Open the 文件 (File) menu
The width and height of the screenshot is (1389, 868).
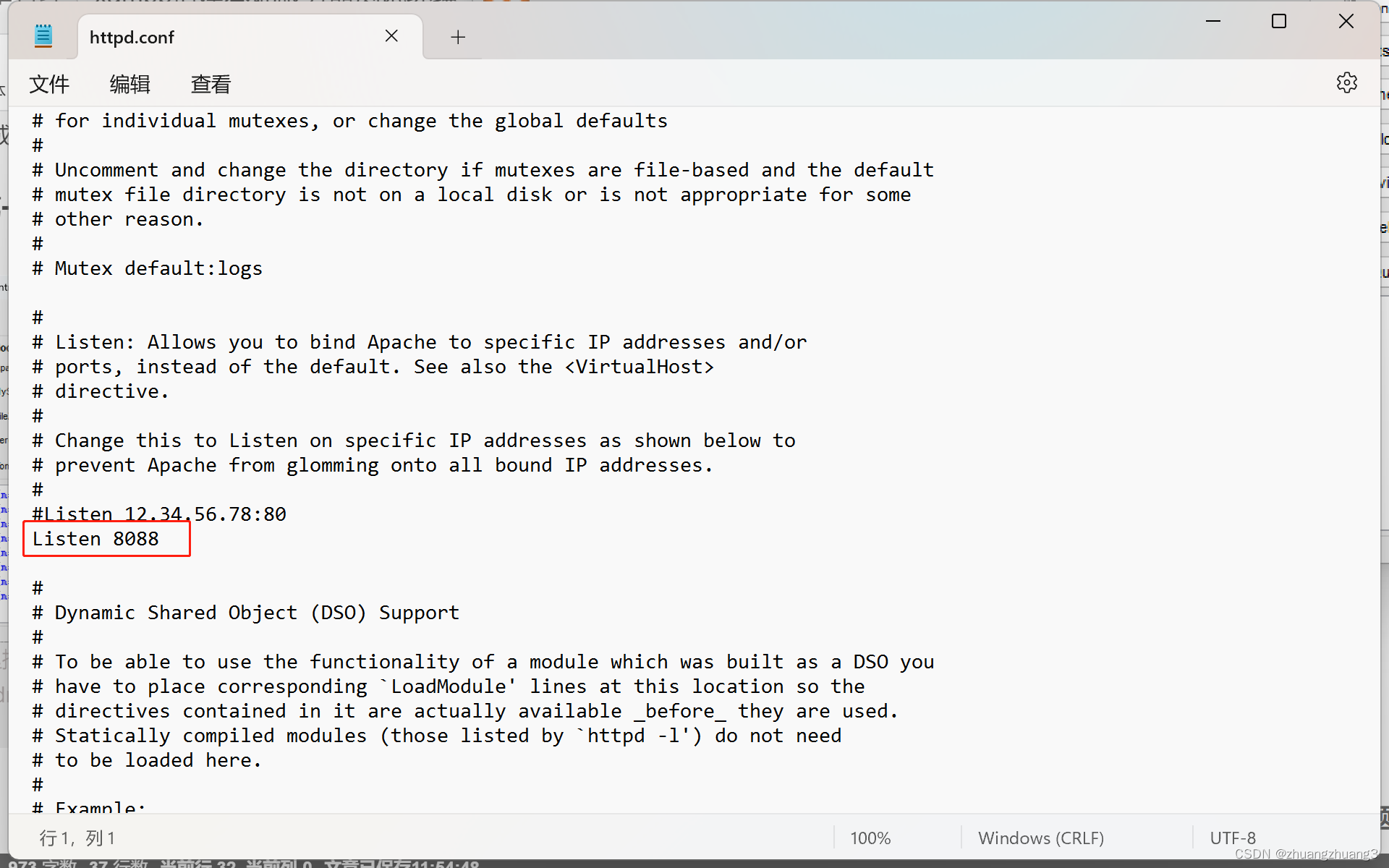(x=49, y=85)
